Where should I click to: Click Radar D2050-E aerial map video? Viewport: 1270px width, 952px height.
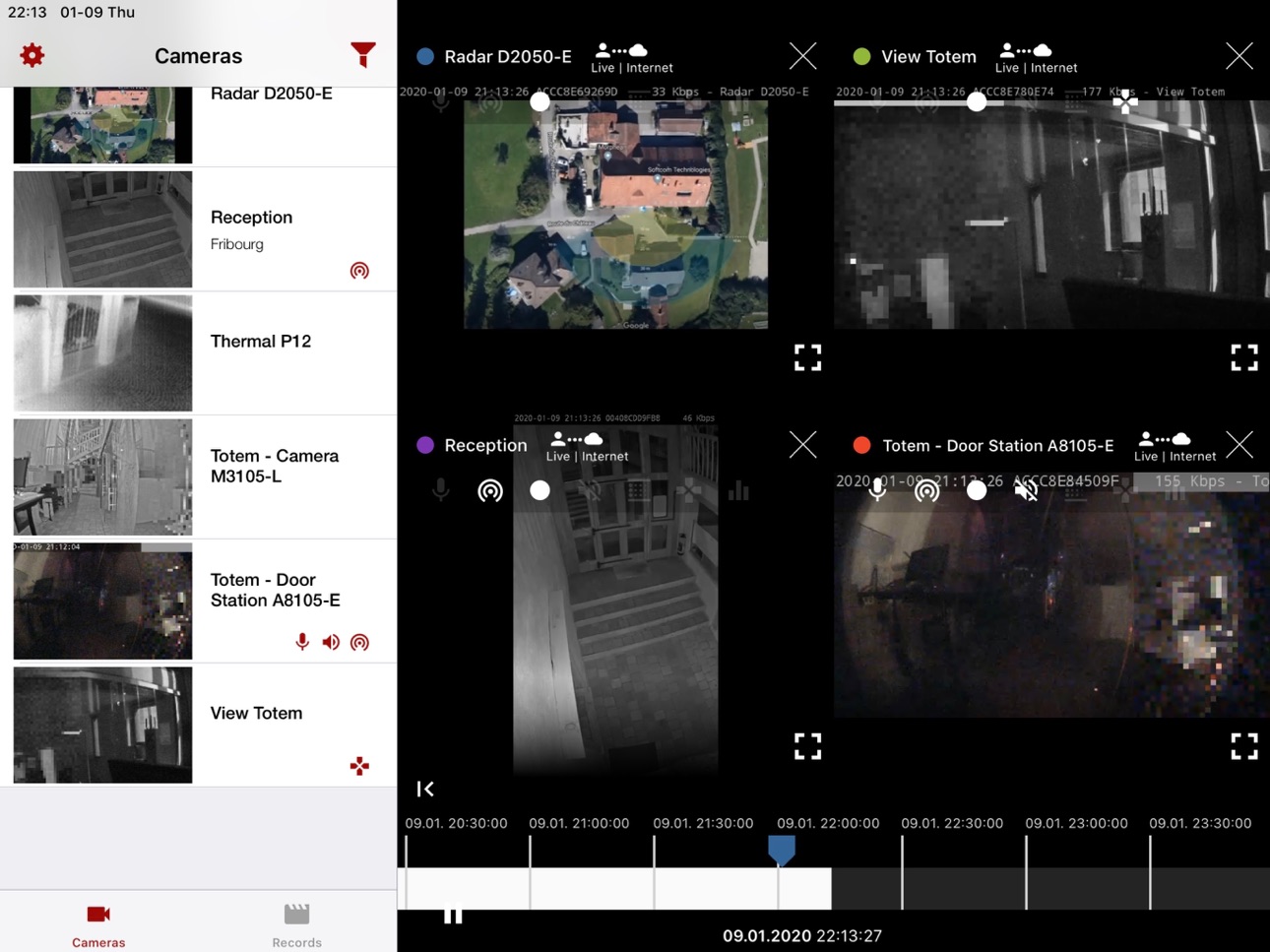click(x=615, y=214)
